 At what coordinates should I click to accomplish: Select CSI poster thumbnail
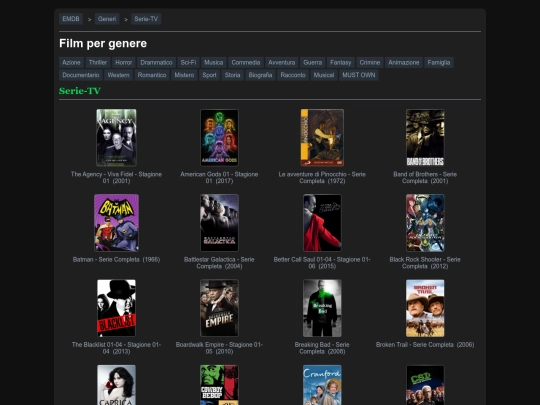pyautogui.click(x=425, y=385)
